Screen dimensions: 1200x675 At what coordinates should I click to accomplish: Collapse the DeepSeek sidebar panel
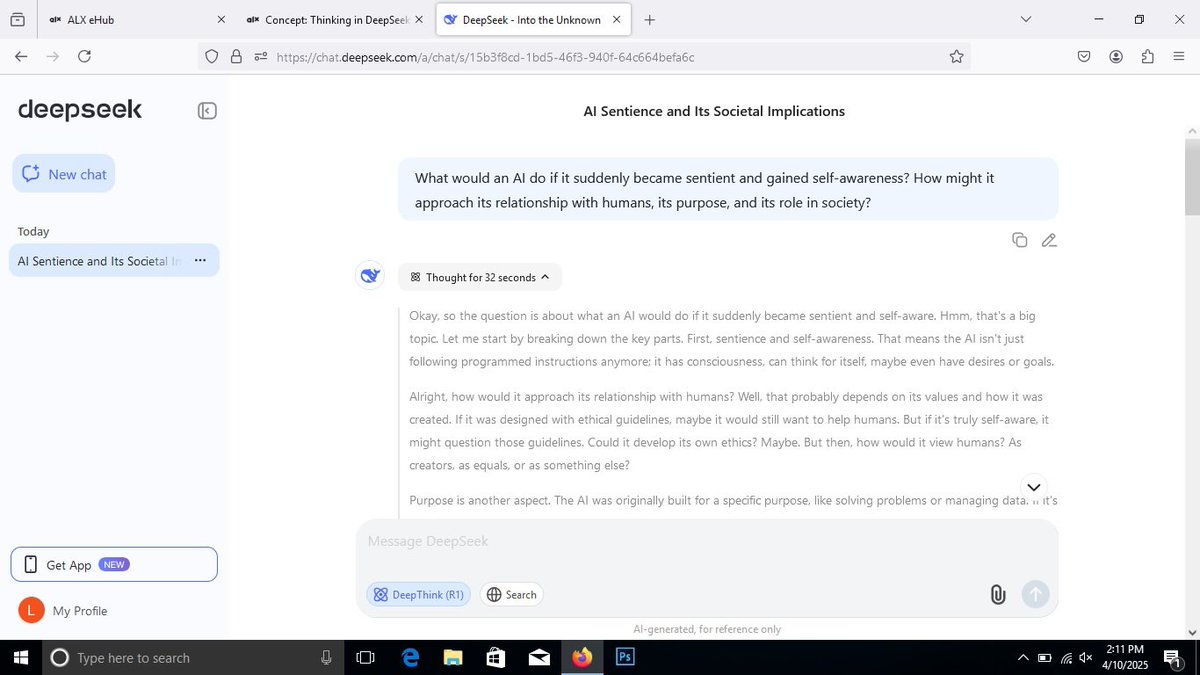(x=207, y=111)
